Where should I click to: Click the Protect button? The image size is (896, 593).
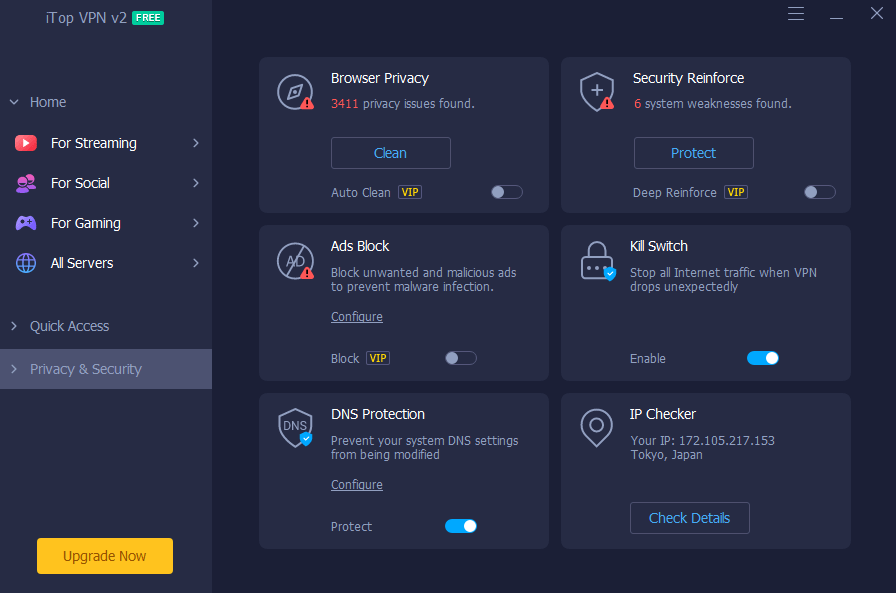(694, 153)
